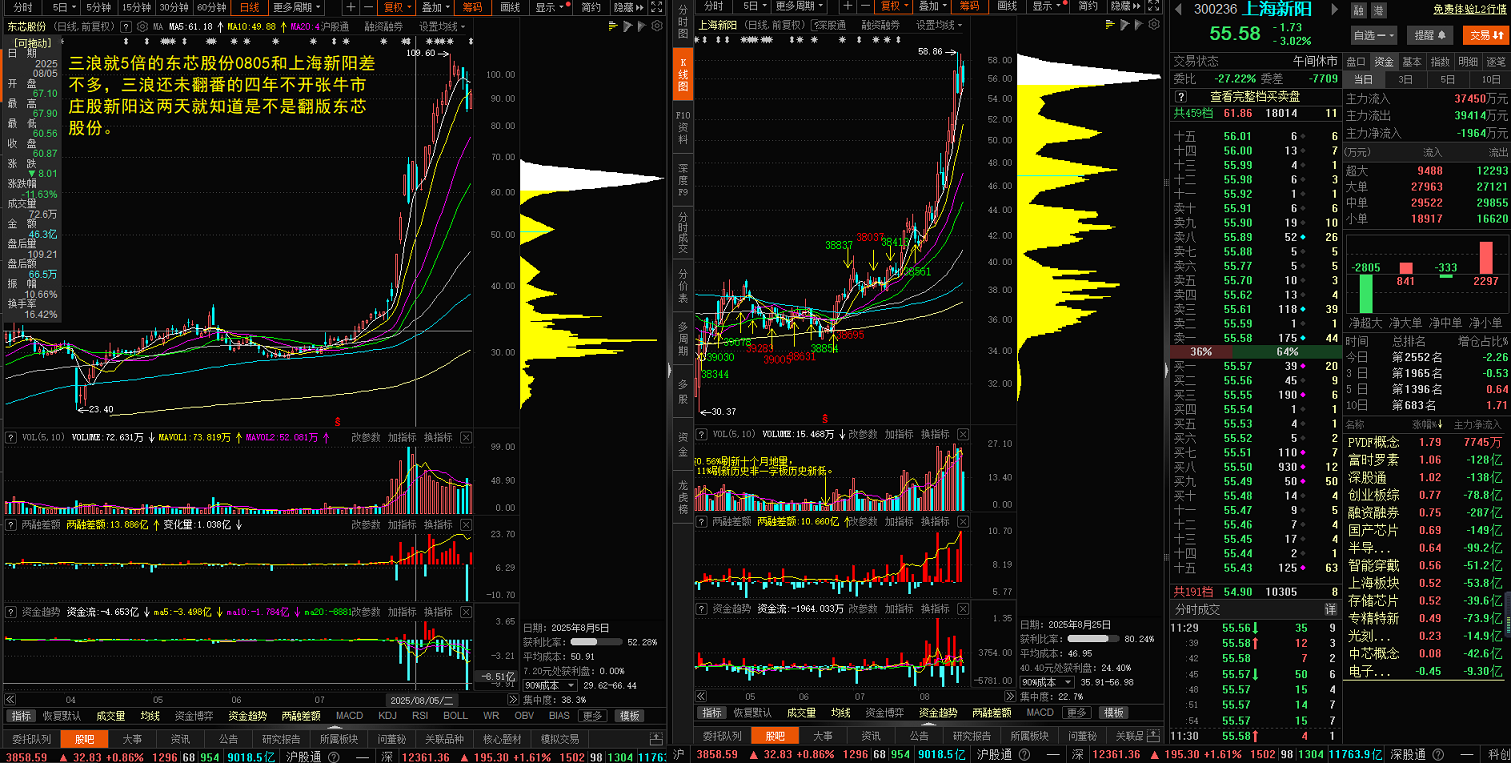
Task: Open 设置均线 dropdown on right chart
Action: pyautogui.click(x=939, y=25)
